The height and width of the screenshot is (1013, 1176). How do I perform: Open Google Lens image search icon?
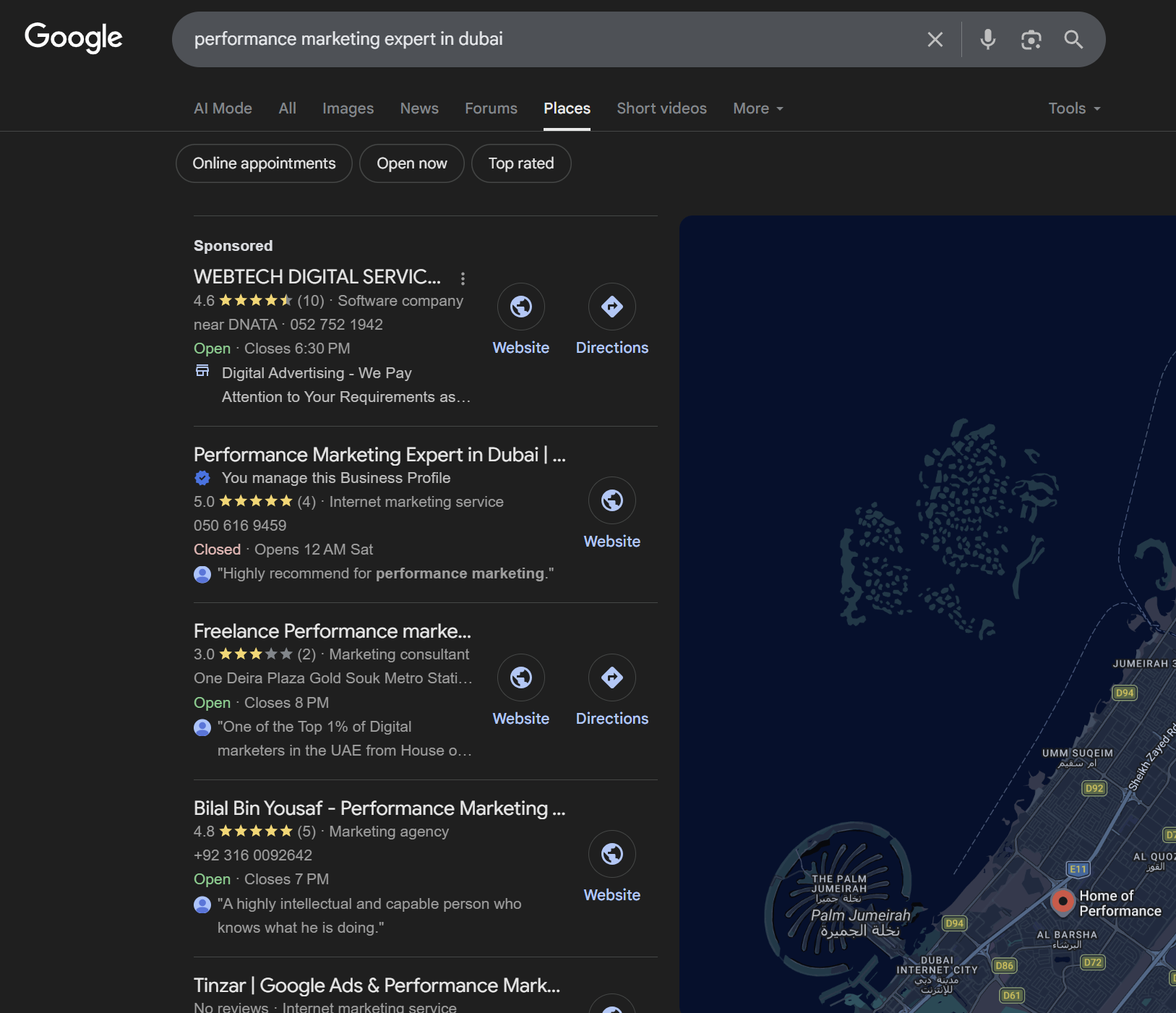pos(1031,39)
